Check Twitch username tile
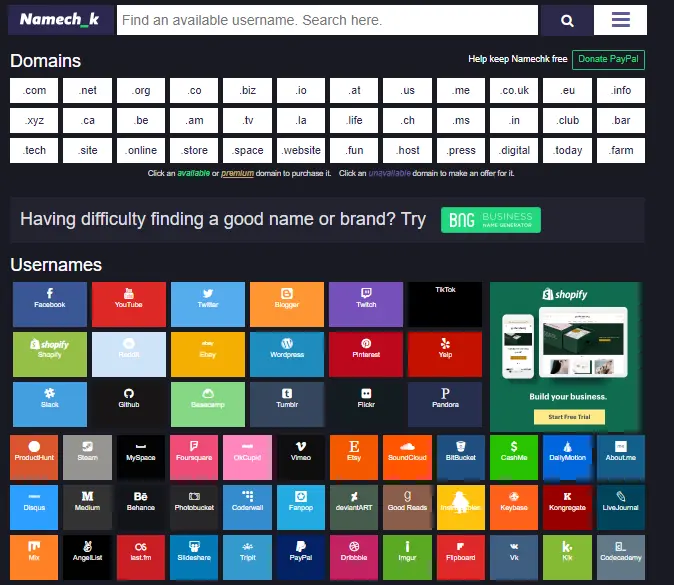Image resolution: width=674 pixels, height=585 pixels. pyautogui.click(x=366, y=304)
